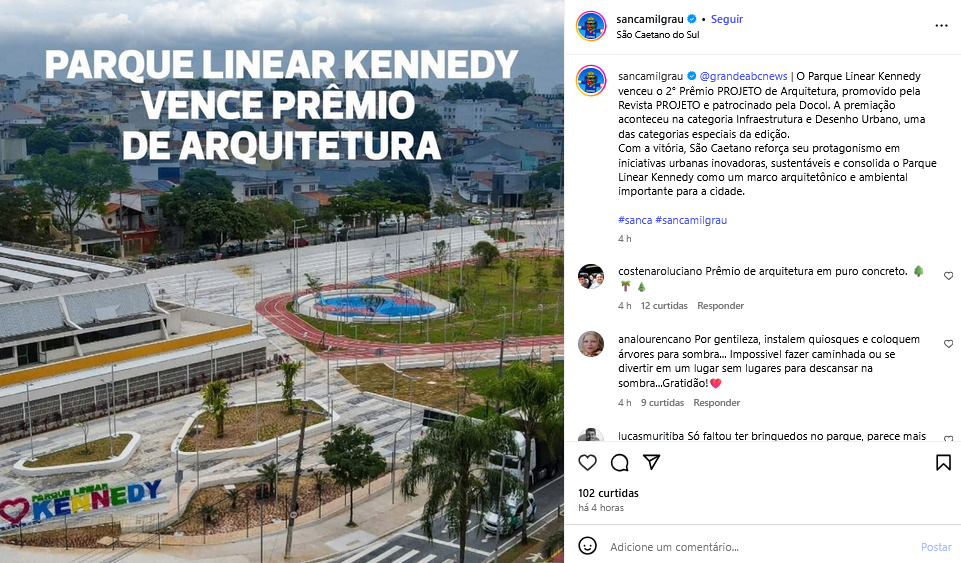Like the post with heart icon
The image size is (961, 563).
(587, 463)
